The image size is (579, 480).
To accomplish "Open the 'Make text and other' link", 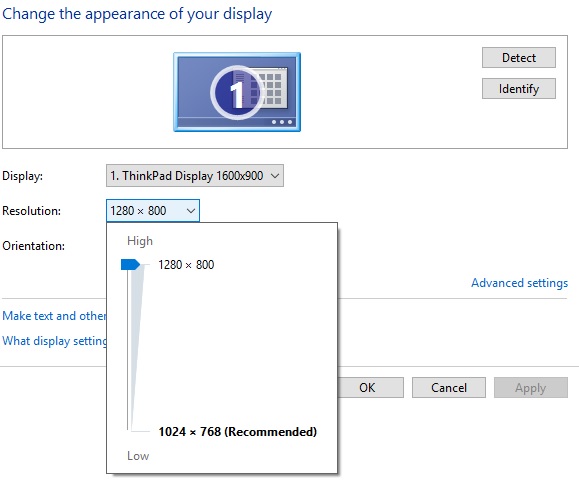I will [x=54, y=316].
